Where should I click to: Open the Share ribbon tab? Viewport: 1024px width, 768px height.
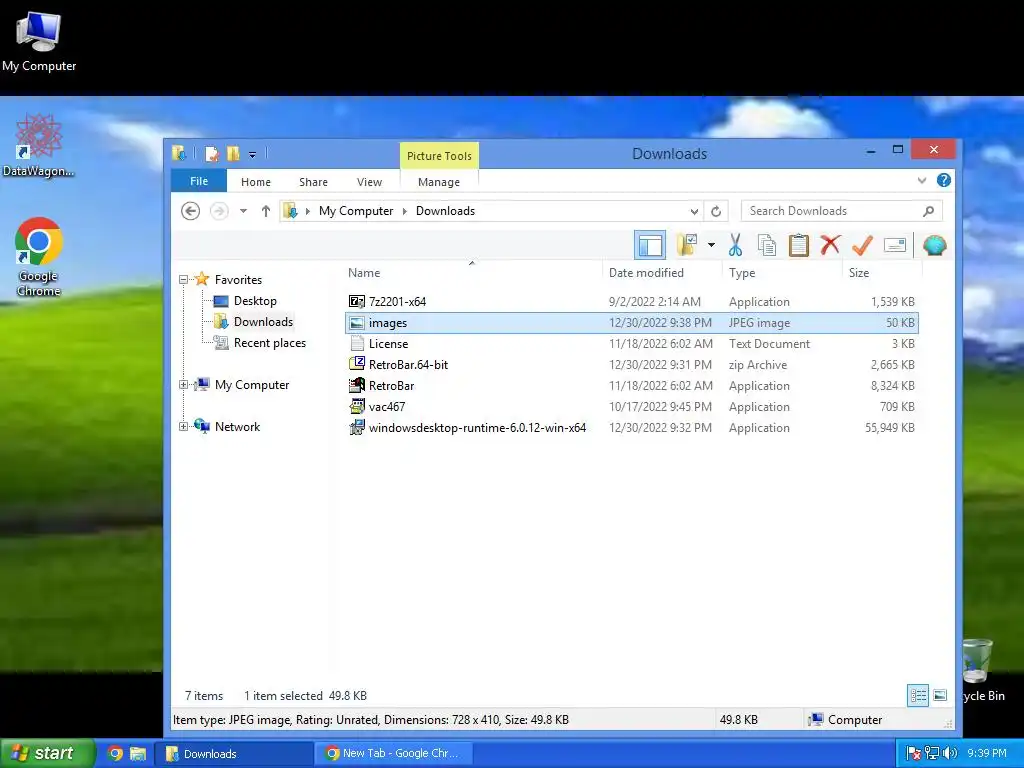pos(313,182)
